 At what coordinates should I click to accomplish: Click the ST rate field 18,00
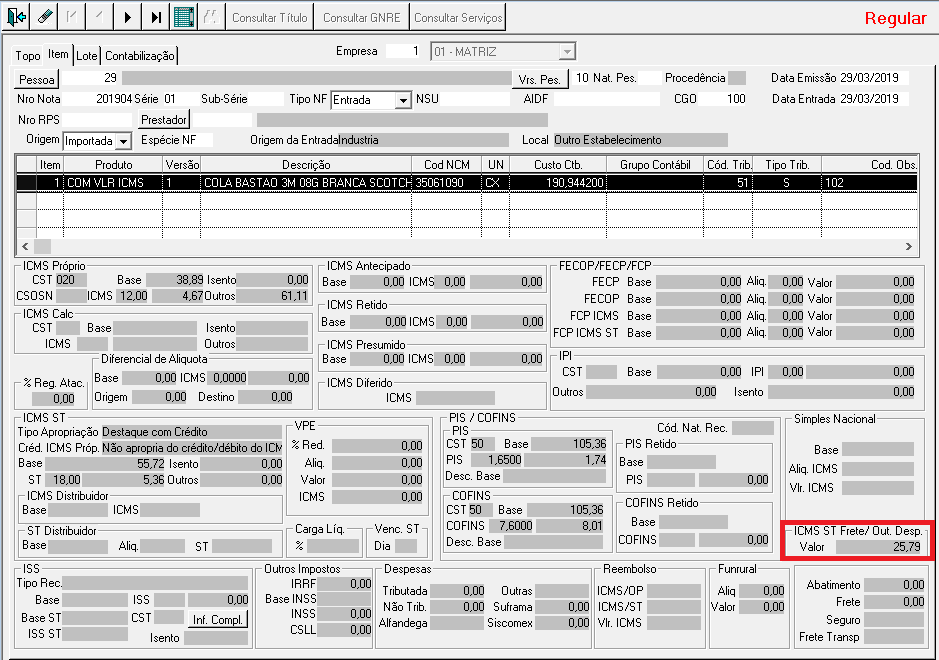(63, 480)
